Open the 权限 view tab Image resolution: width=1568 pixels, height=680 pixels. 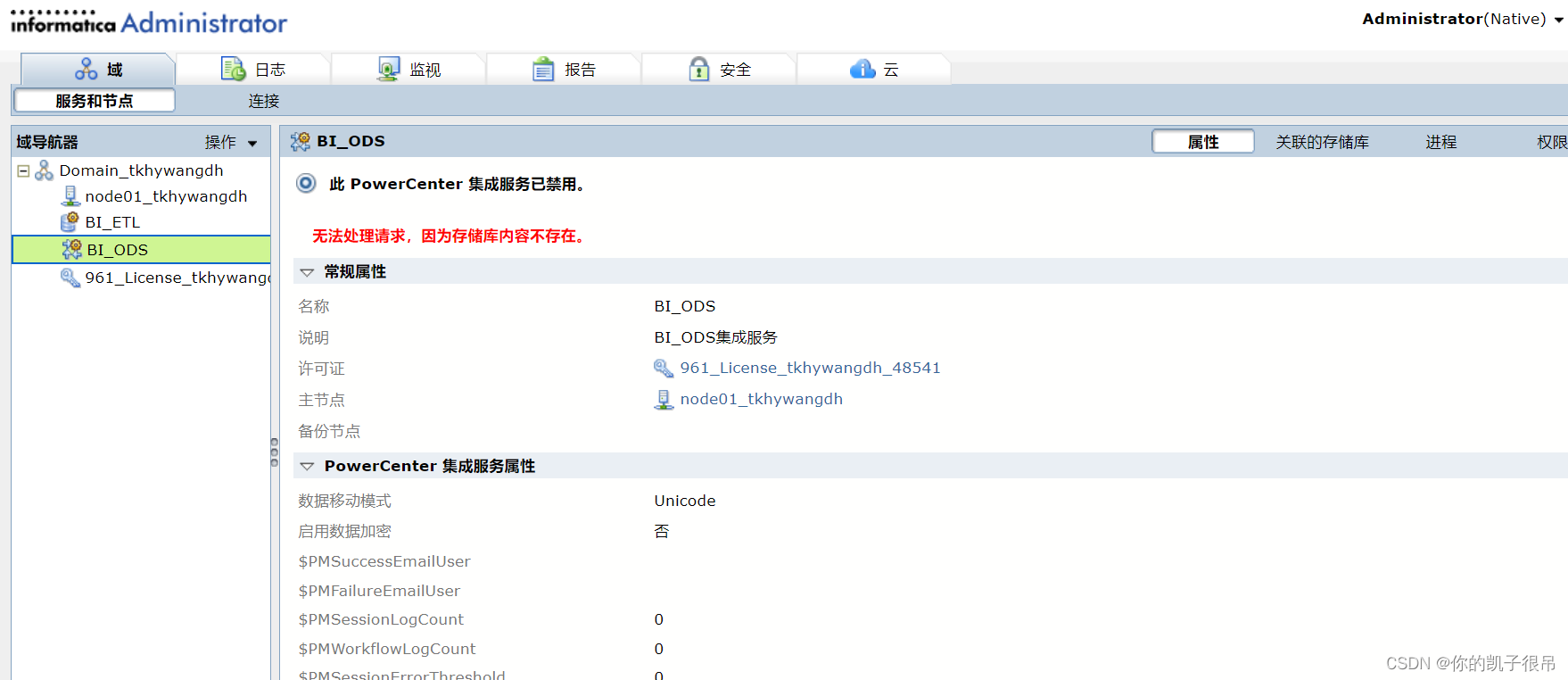[1552, 142]
